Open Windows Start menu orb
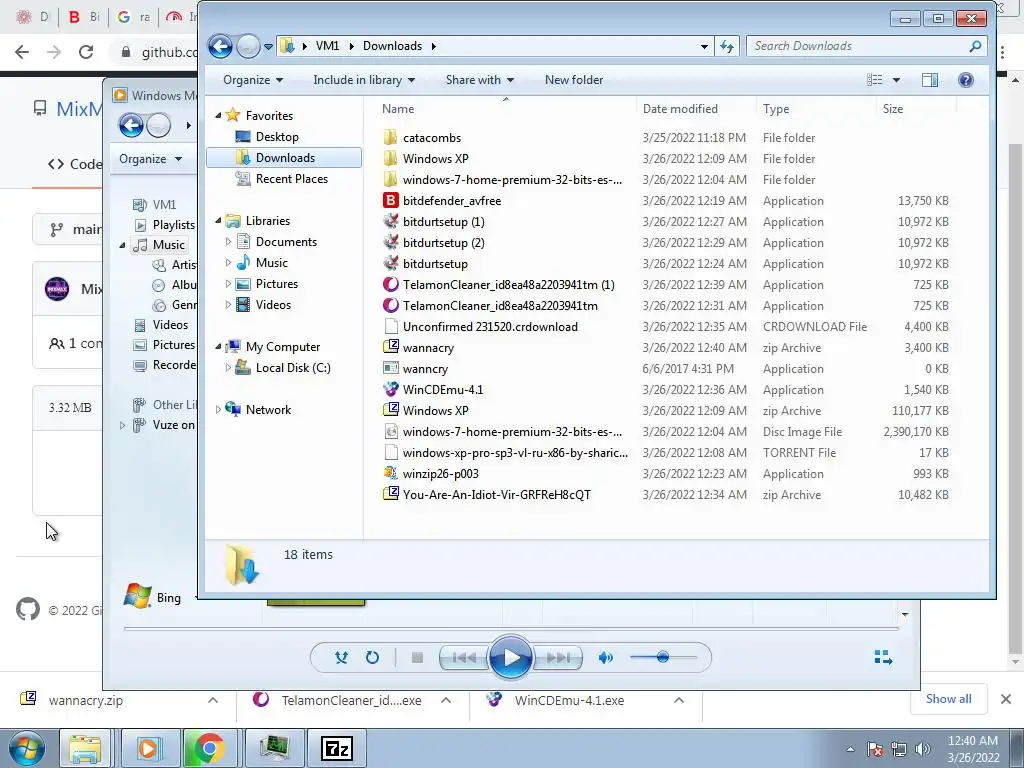The height and width of the screenshot is (768, 1024). (x=26, y=748)
